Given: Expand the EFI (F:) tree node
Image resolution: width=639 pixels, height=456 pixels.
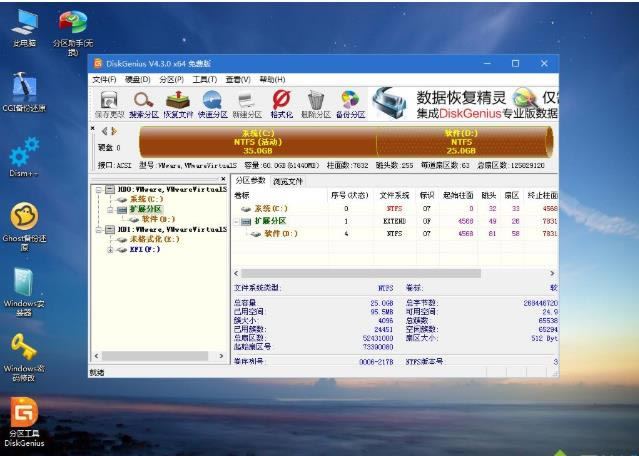Looking at the screenshot, I should tap(110, 250).
